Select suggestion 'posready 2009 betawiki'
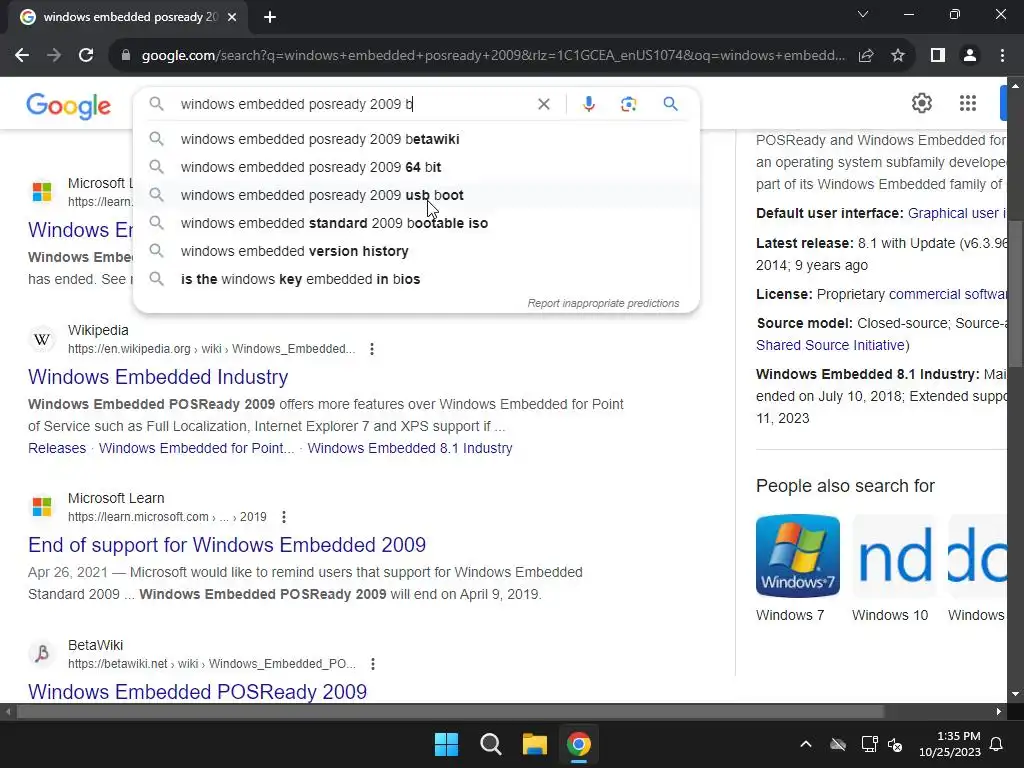This screenshot has width=1024, height=768. coord(416,139)
